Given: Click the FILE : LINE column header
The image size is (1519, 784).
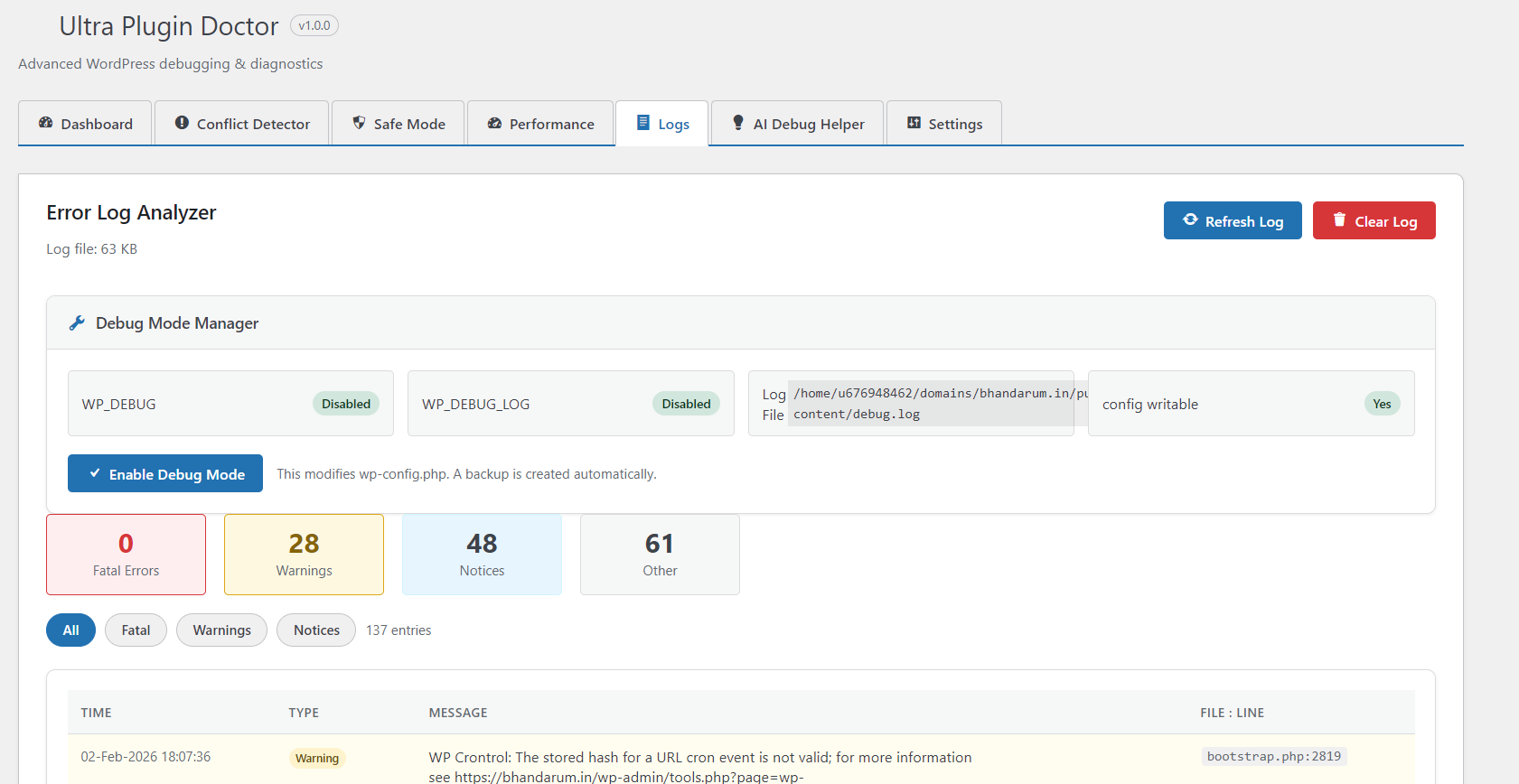Looking at the screenshot, I should coord(1232,713).
